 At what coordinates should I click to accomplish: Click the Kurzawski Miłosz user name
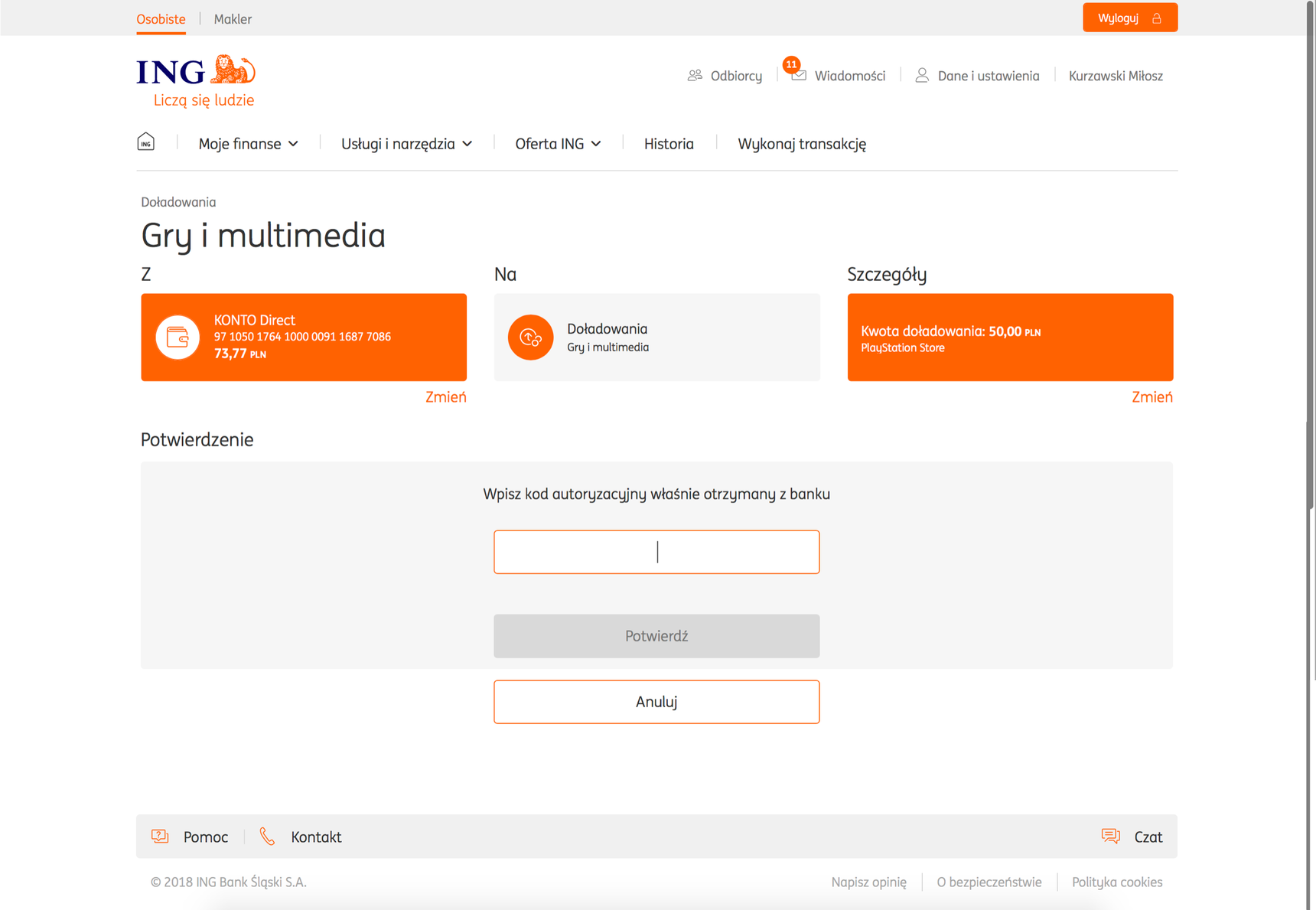1116,76
